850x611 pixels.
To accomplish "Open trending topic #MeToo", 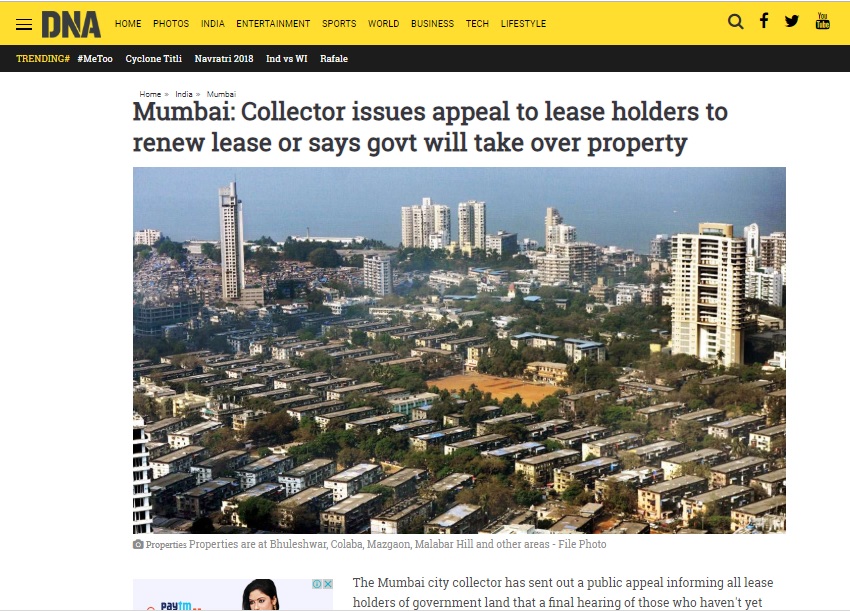I will [x=95, y=59].
